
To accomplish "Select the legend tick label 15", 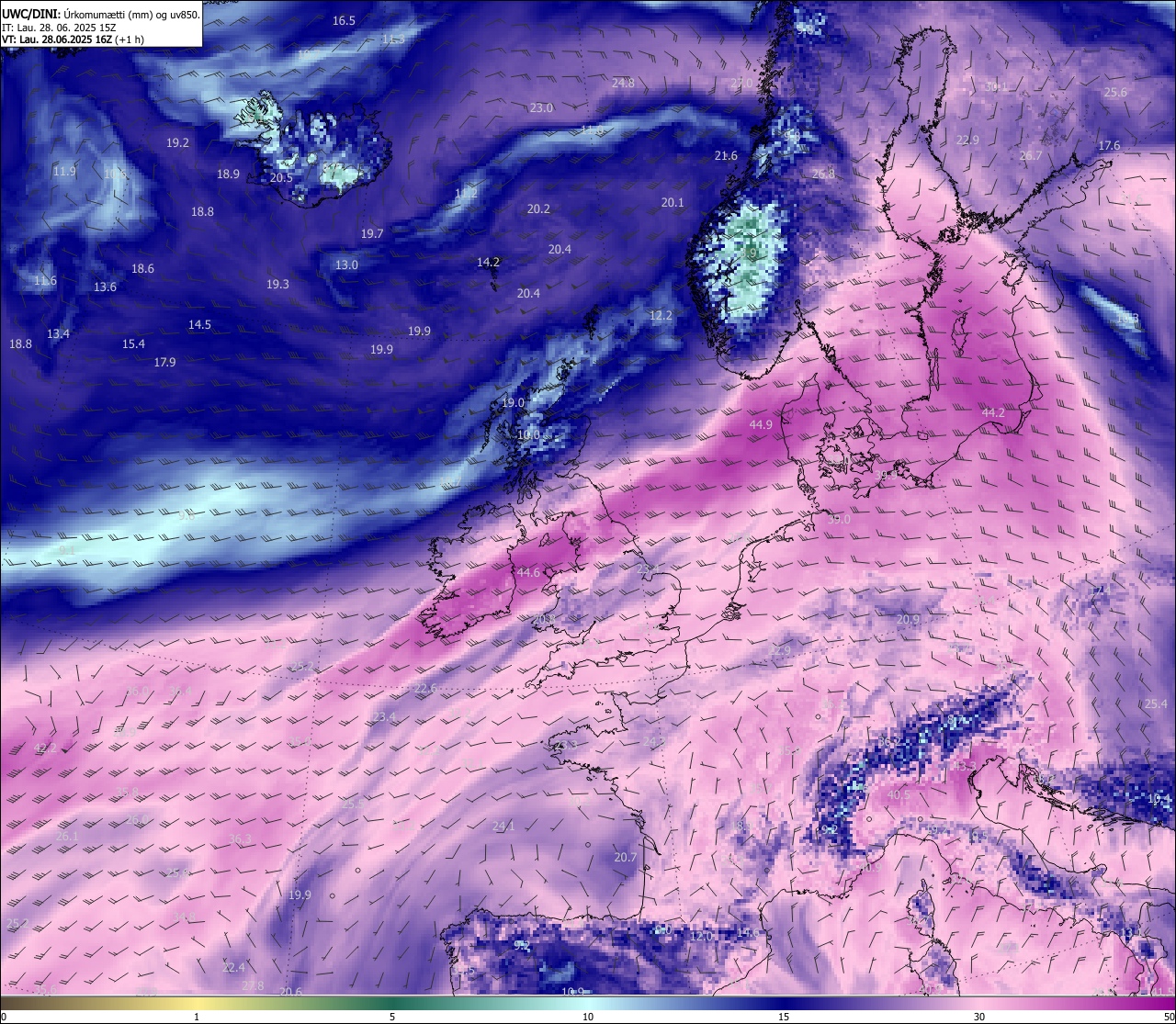I will 784,1017.
